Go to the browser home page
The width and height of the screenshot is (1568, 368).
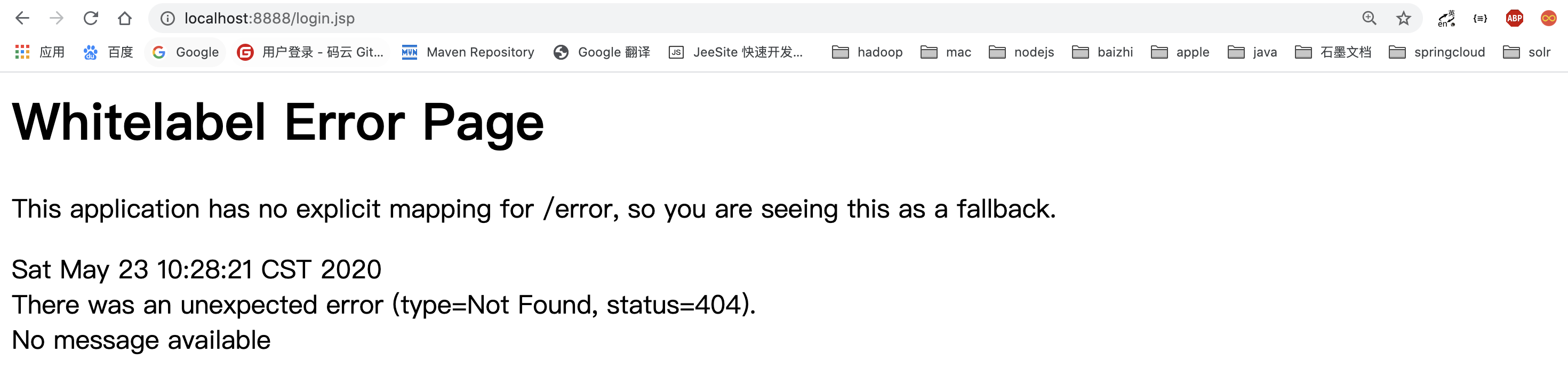pyautogui.click(x=125, y=18)
